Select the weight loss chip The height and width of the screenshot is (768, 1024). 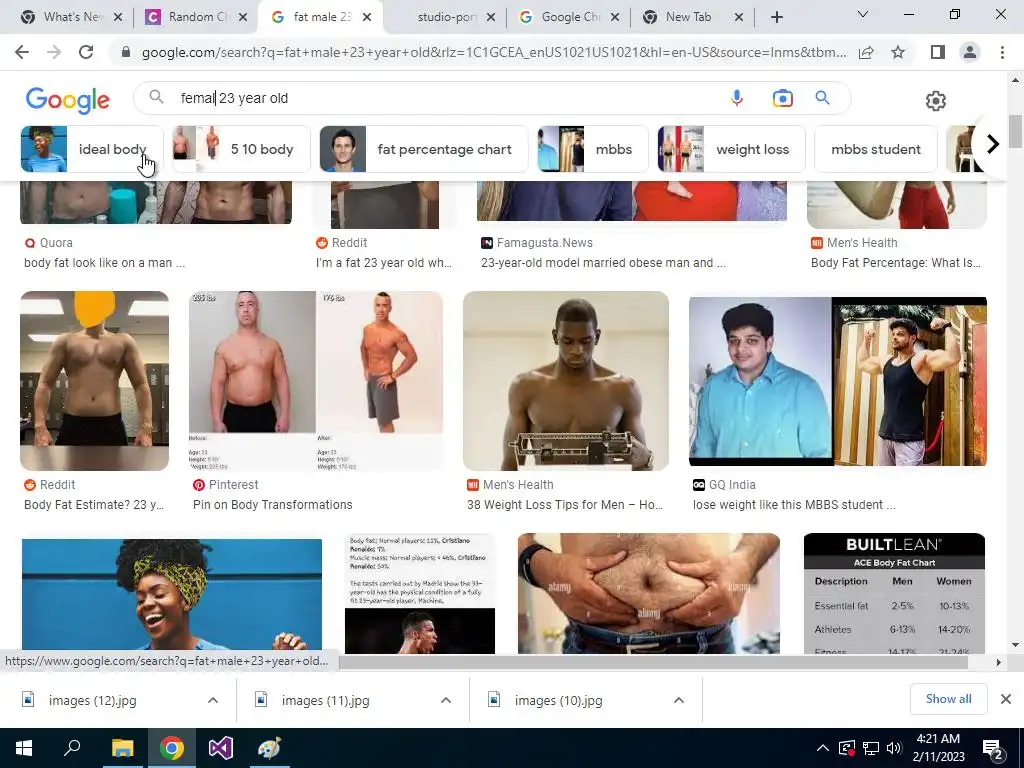tap(731, 149)
